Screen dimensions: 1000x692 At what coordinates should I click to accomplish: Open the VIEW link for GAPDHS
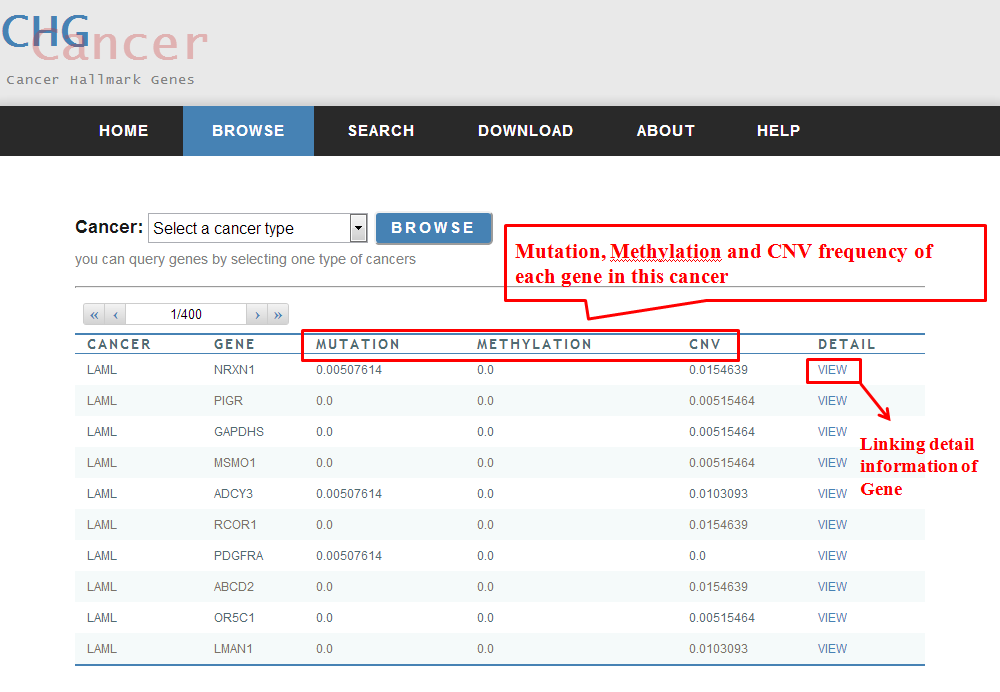(832, 432)
